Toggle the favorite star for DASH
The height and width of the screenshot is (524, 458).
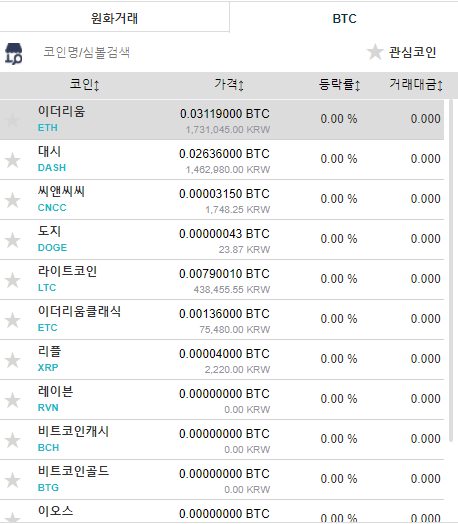click(13, 160)
